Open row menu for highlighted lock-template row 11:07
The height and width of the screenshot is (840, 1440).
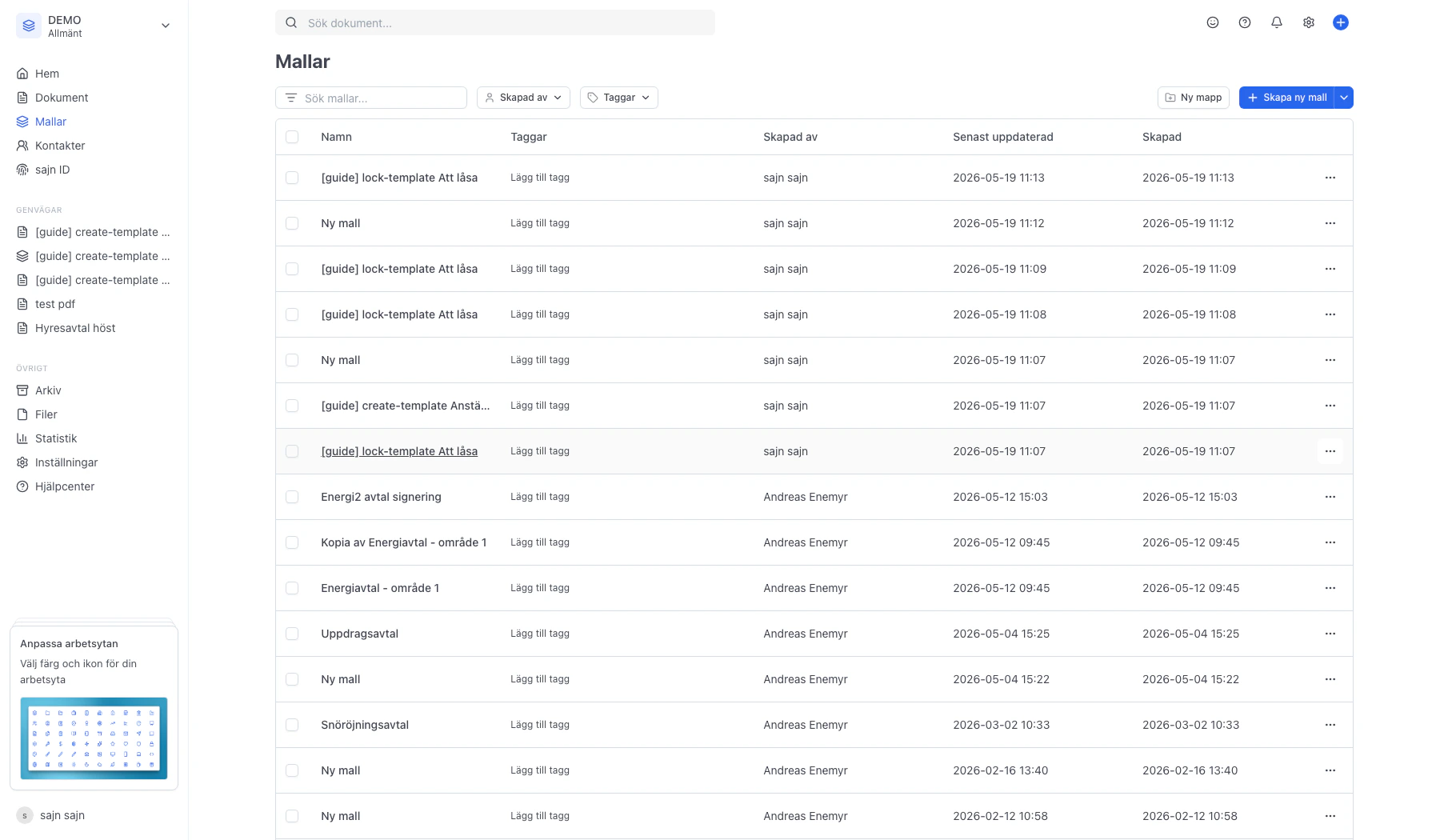tap(1330, 451)
